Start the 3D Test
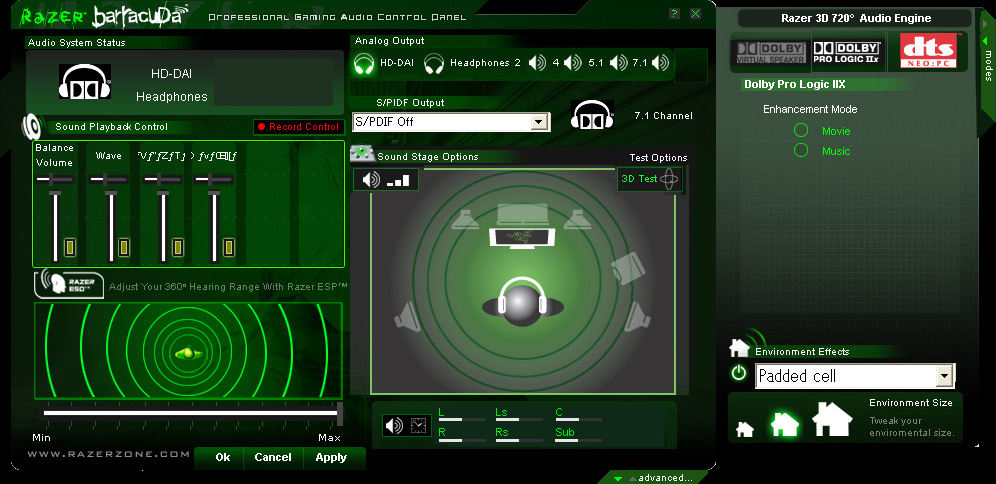 [x=649, y=178]
